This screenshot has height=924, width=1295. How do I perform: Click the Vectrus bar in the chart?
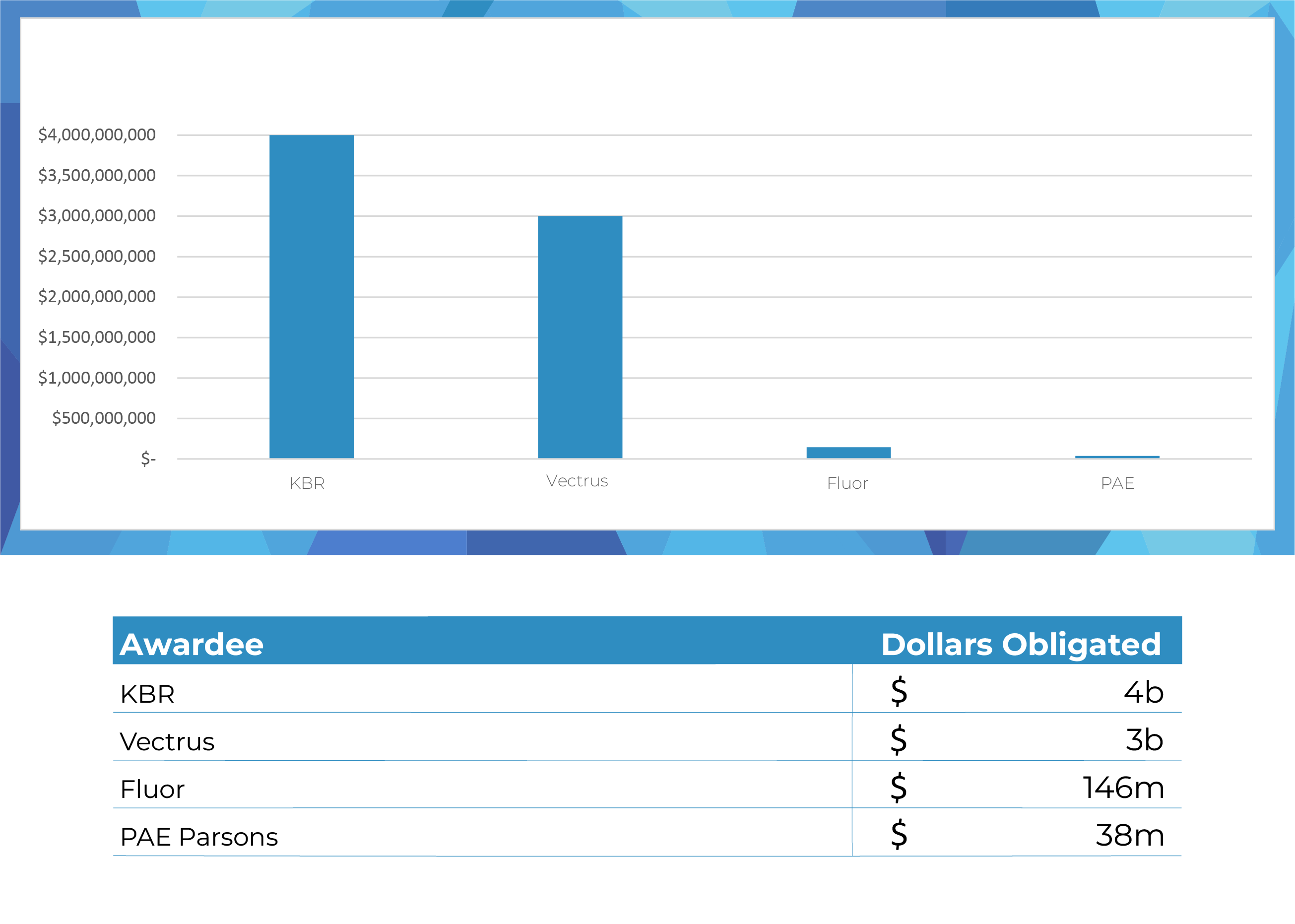580,337
